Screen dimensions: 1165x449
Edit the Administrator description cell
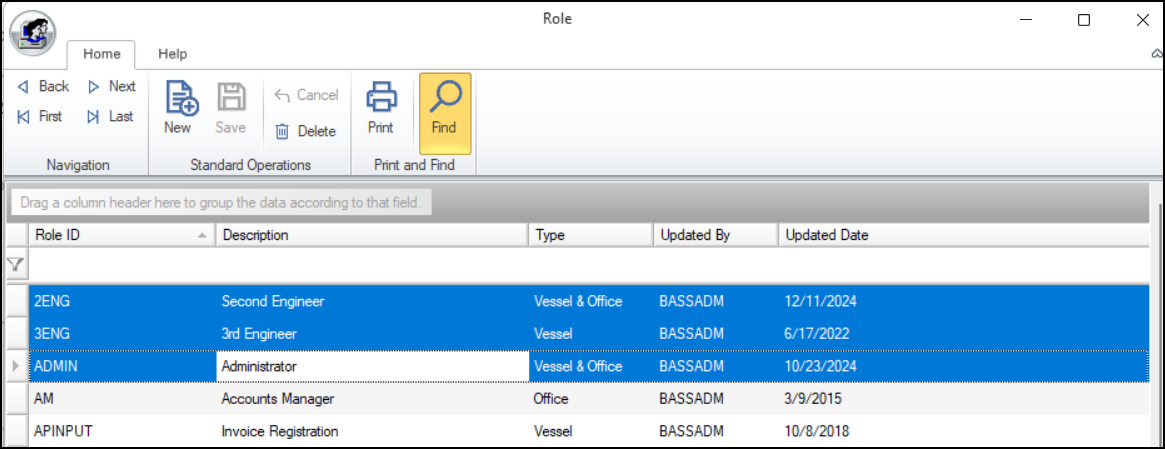[x=371, y=366]
